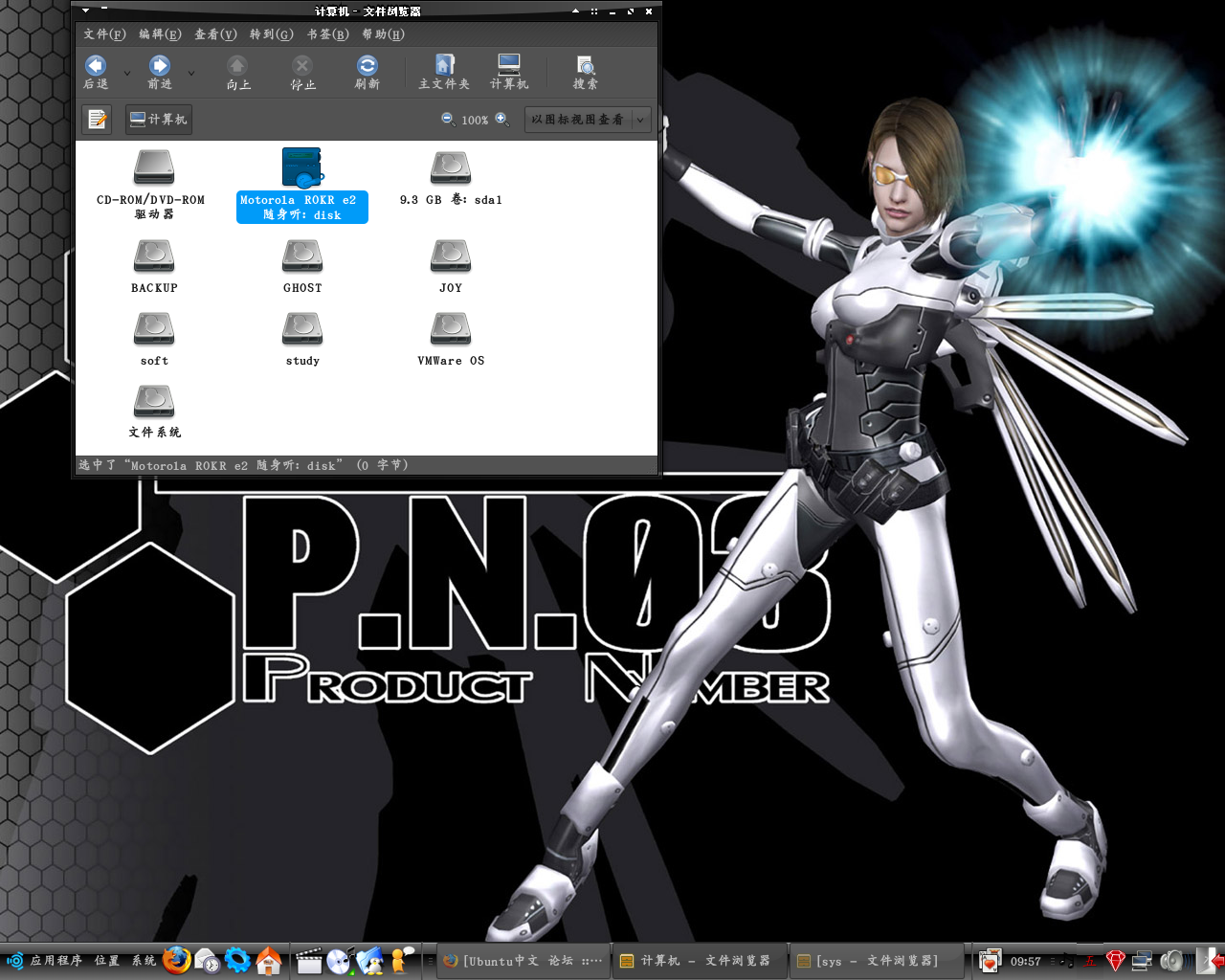Open the 位置 (Places) panel menu
Screen dimensions: 1225x980
pos(107,961)
